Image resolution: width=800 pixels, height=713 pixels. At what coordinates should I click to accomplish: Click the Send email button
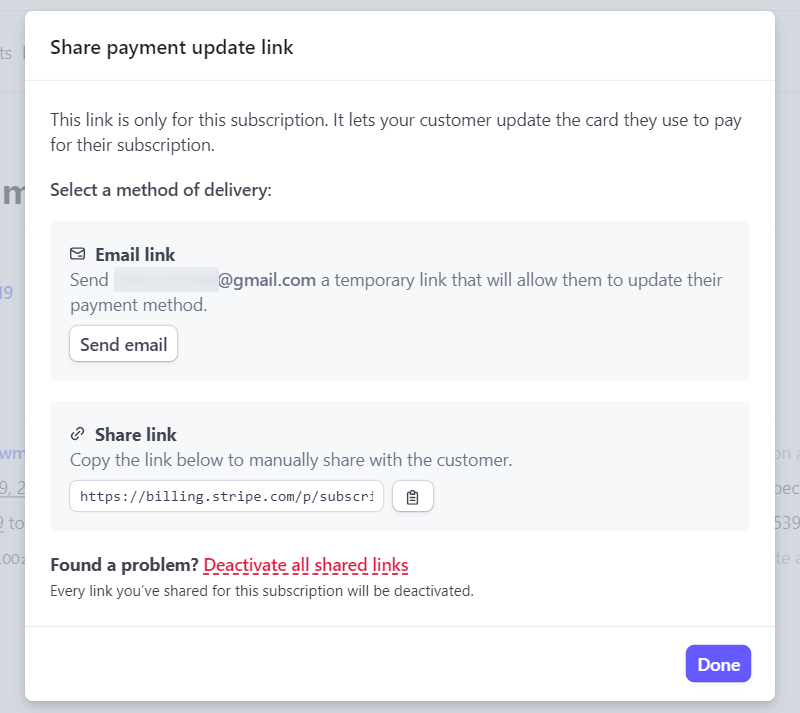123,344
